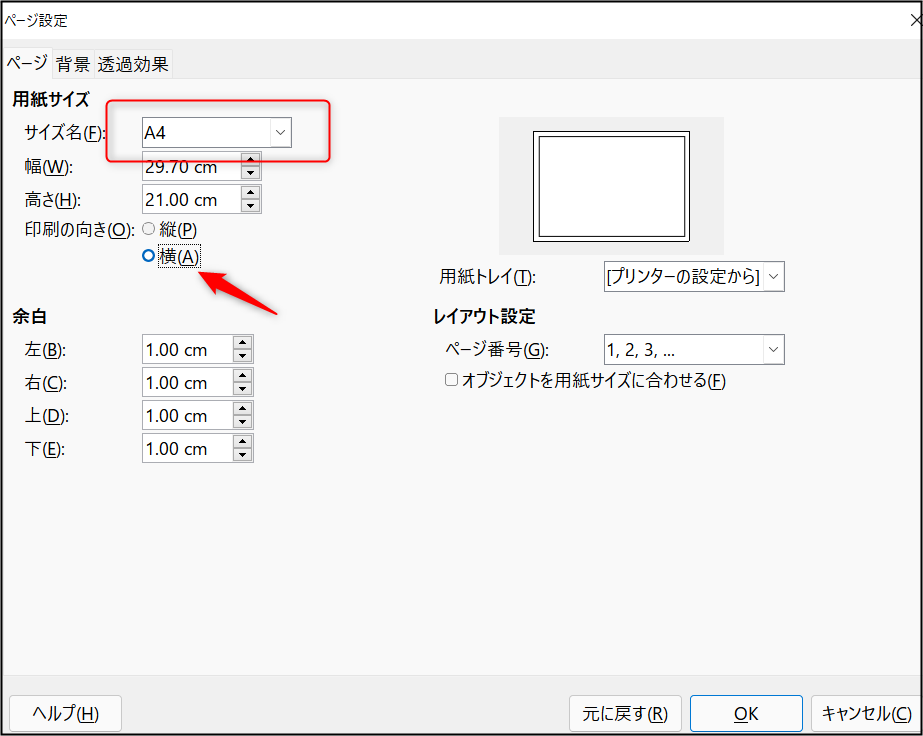Click the 下(E) bottom margin field
This screenshot has height=736, width=923.
[188, 449]
